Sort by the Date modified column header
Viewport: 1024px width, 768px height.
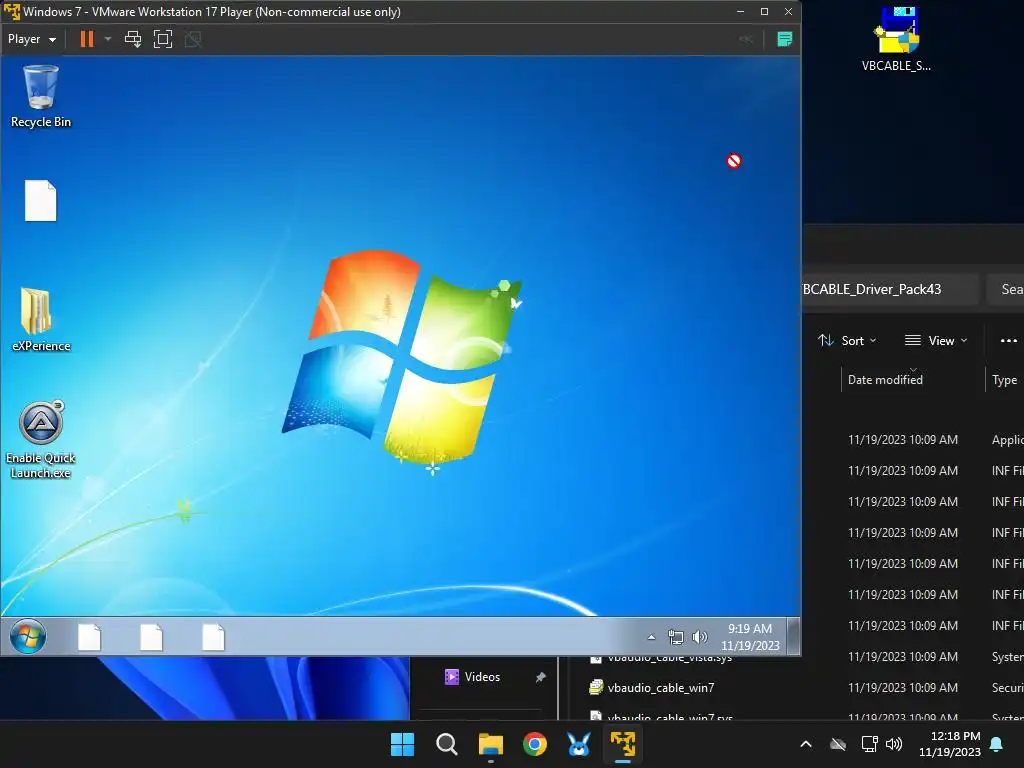click(885, 379)
